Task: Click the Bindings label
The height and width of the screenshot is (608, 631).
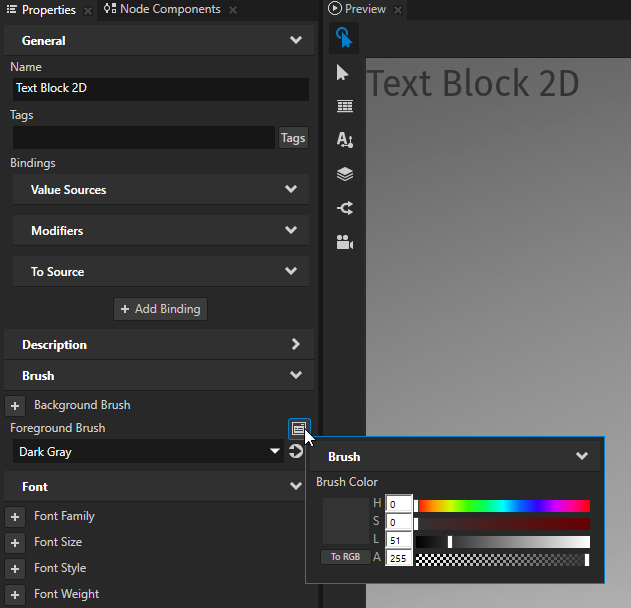Action: tap(33, 163)
